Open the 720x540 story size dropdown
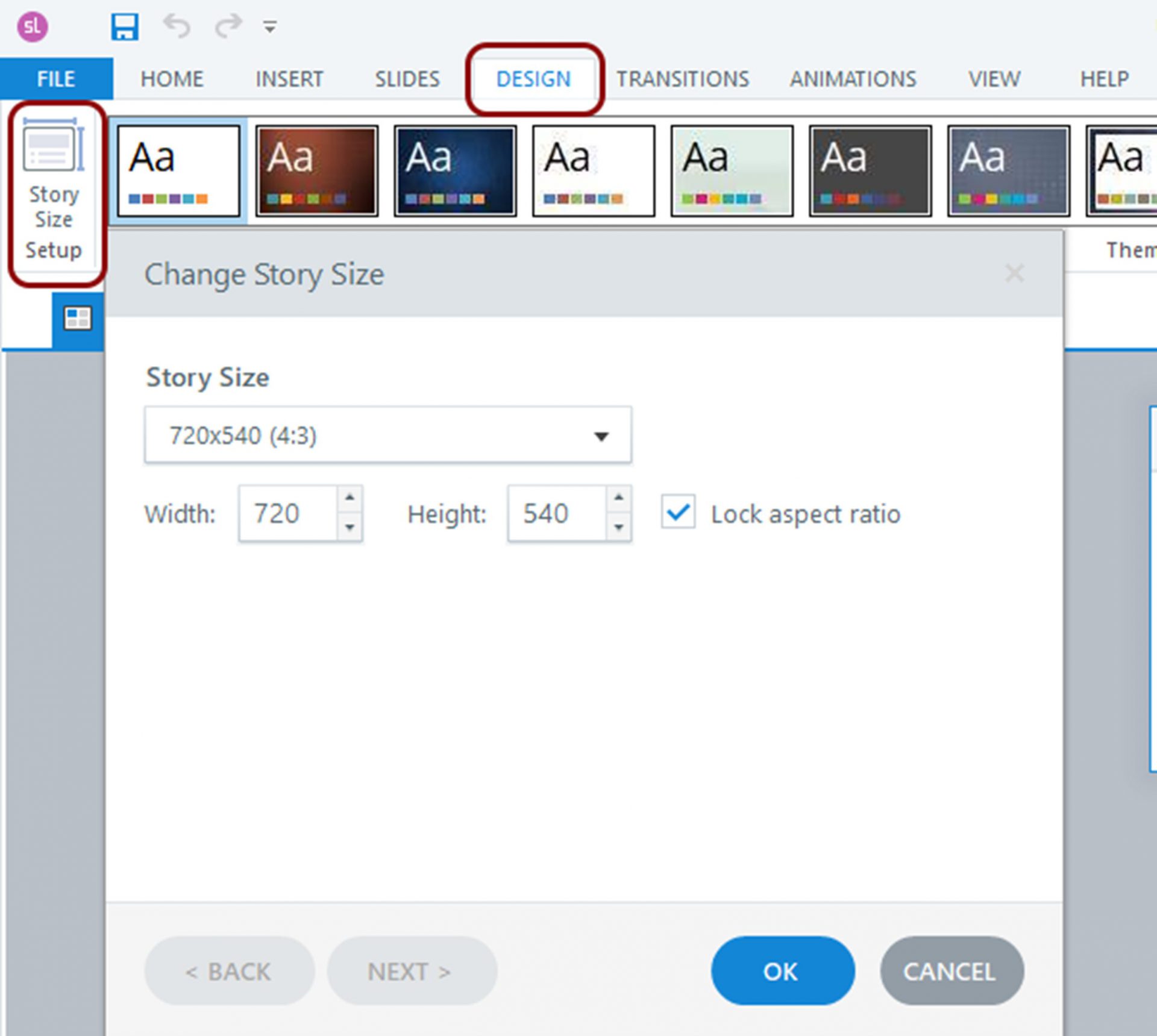Image resolution: width=1157 pixels, height=1036 pixels. click(601, 435)
